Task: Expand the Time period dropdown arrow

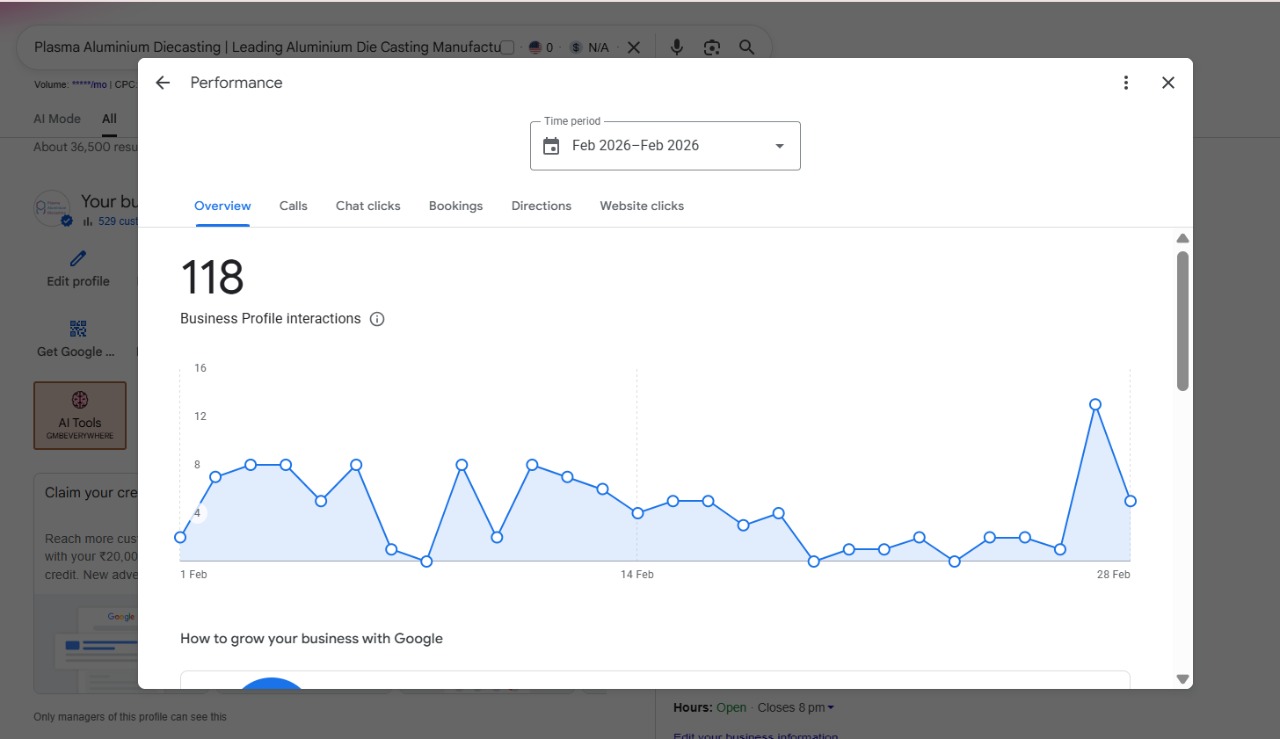Action: [780, 146]
